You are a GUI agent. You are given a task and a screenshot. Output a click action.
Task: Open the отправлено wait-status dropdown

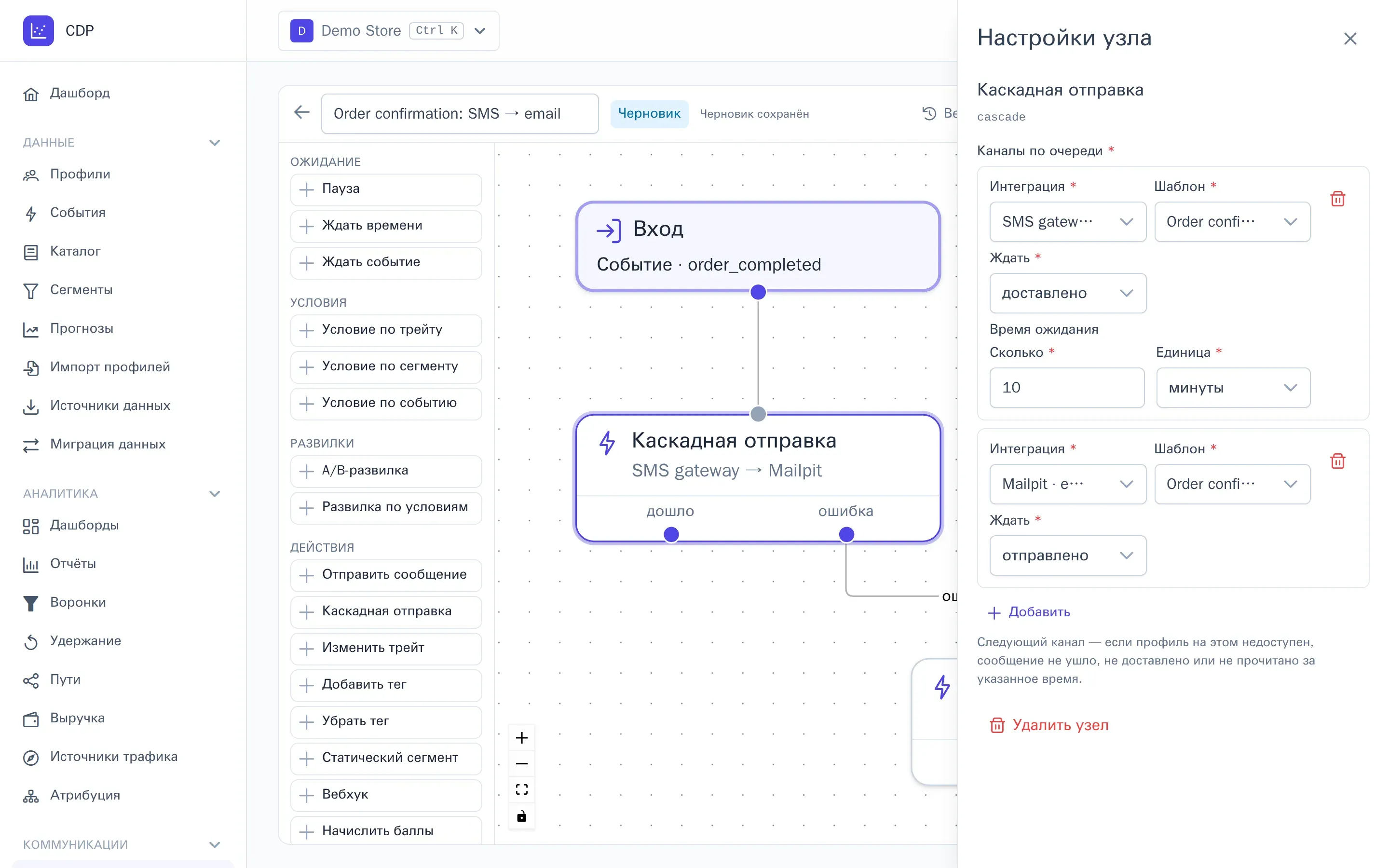click(1068, 555)
